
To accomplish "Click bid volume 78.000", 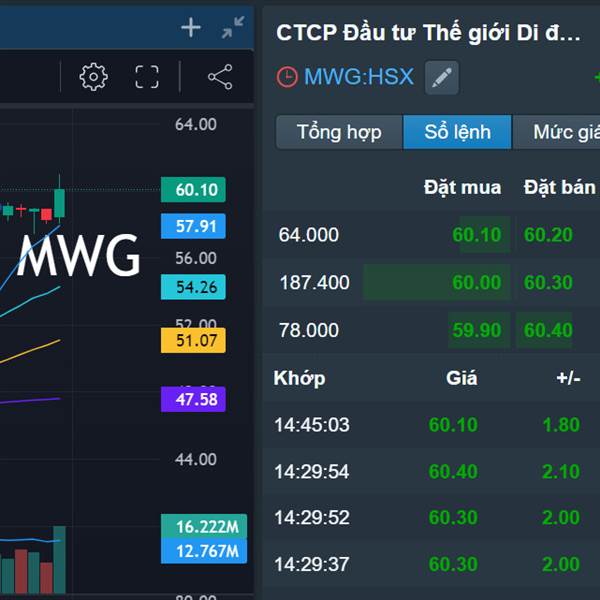I will (309, 330).
